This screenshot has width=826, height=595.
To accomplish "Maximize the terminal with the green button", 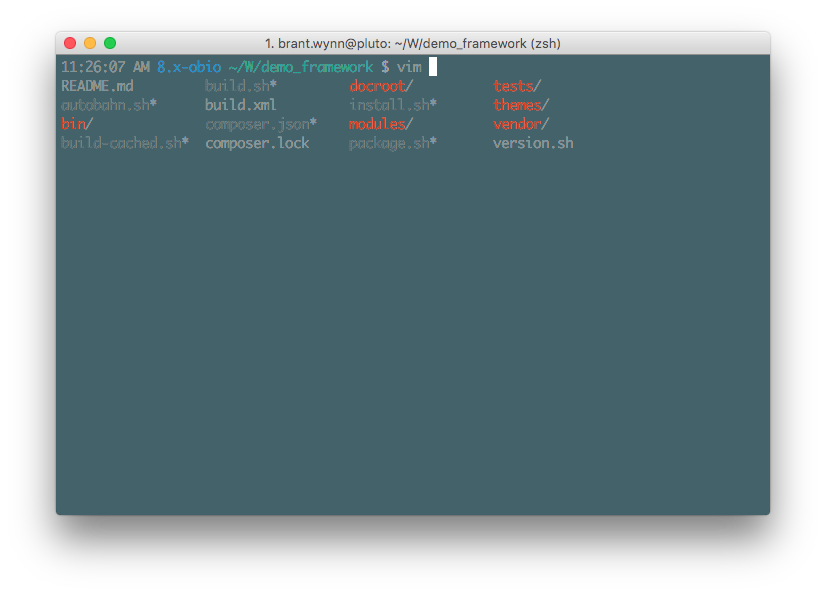I will [x=110, y=43].
